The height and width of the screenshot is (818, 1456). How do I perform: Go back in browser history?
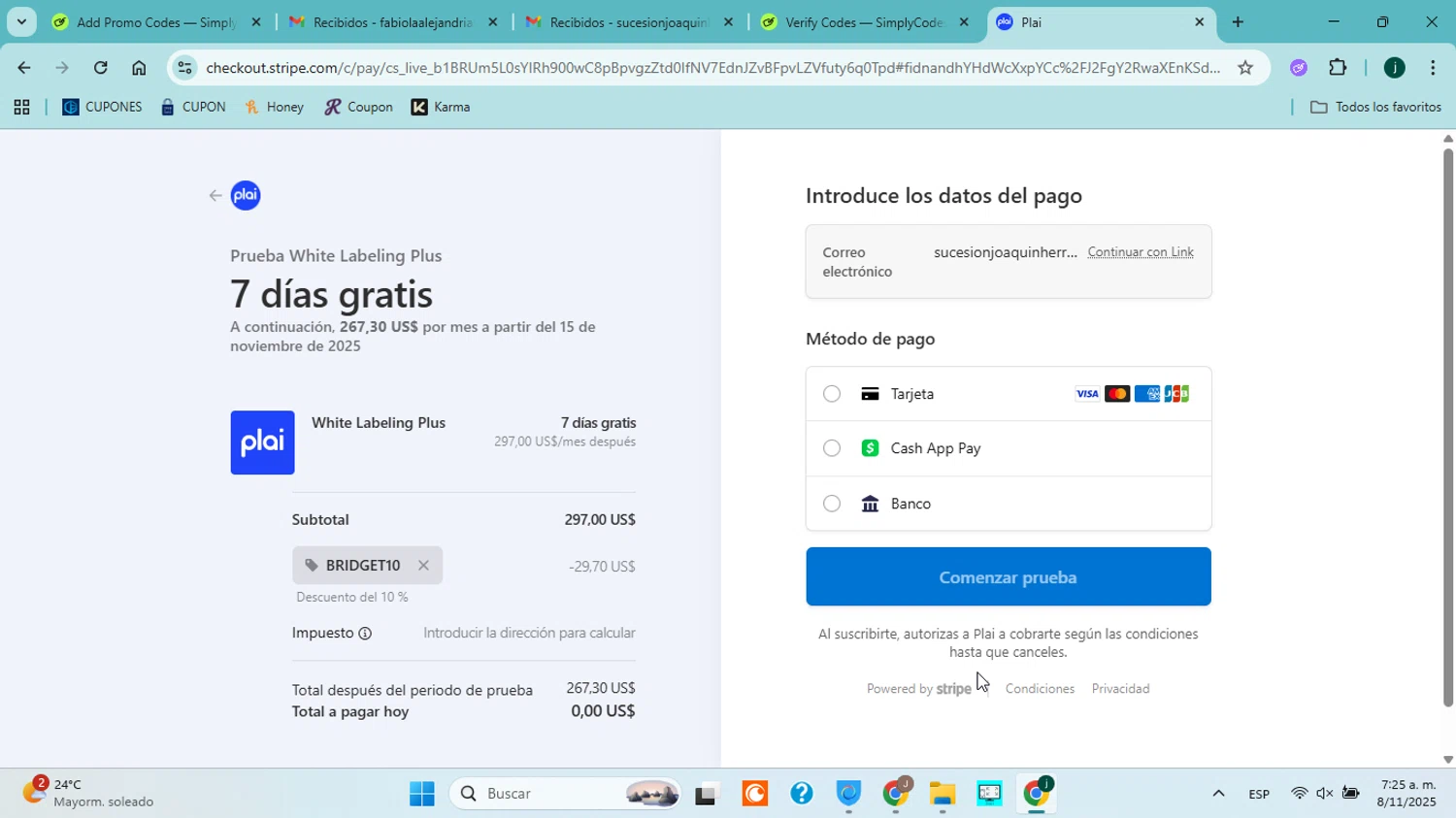click(x=23, y=68)
